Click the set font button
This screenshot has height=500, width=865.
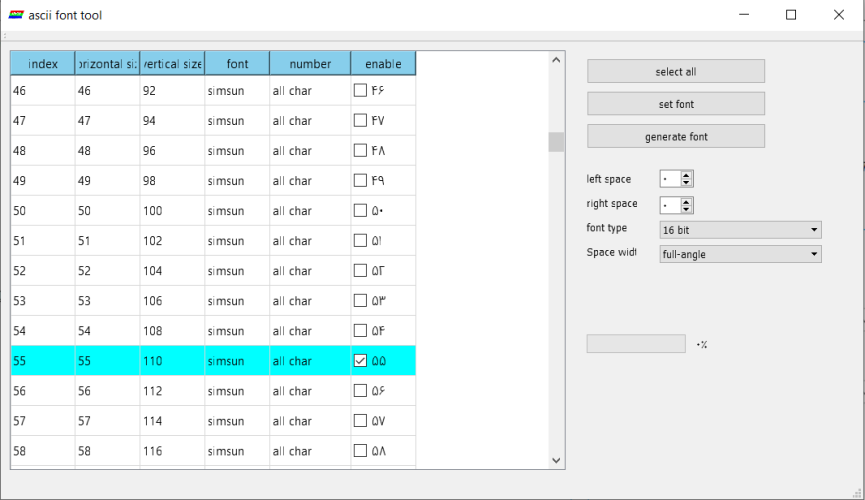coord(675,104)
